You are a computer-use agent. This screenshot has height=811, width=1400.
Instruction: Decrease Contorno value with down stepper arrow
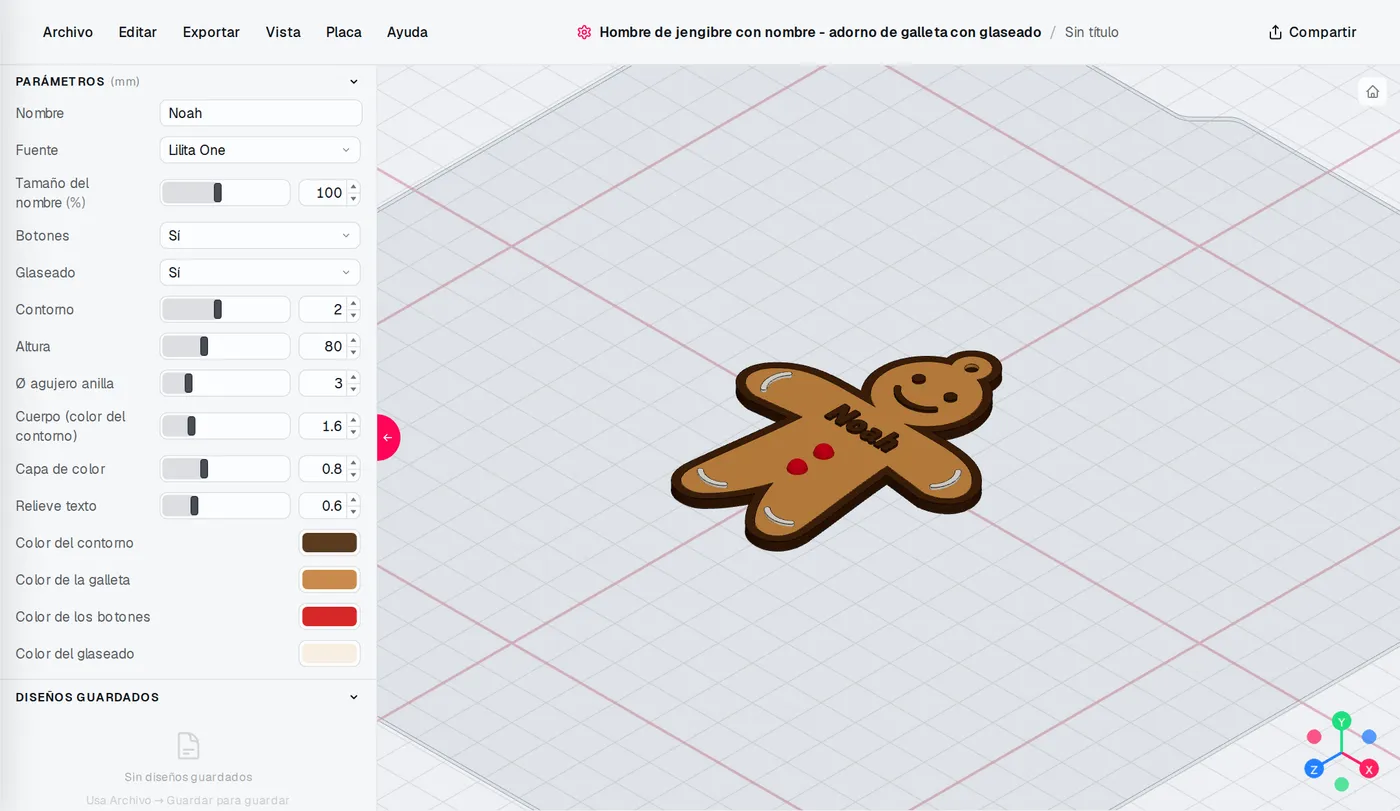(x=353, y=315)
